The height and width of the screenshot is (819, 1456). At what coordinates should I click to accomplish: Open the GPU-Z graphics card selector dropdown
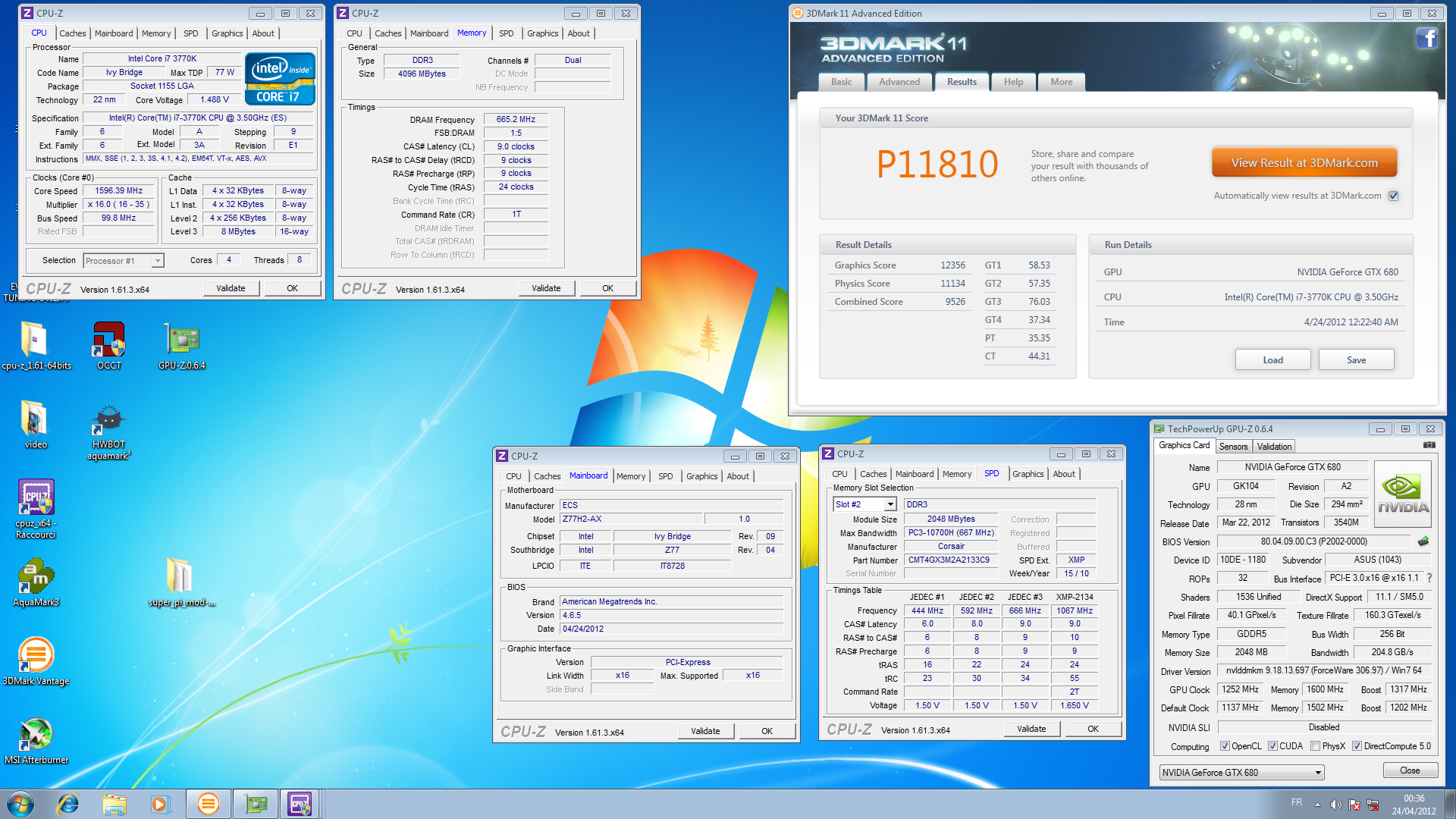coord(1241,773)
